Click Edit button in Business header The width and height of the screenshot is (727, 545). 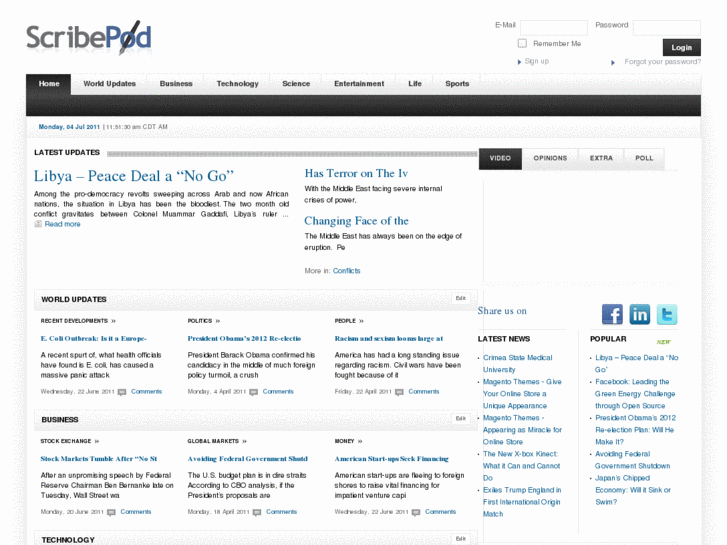pyautogui.click(x=460, y=419)
